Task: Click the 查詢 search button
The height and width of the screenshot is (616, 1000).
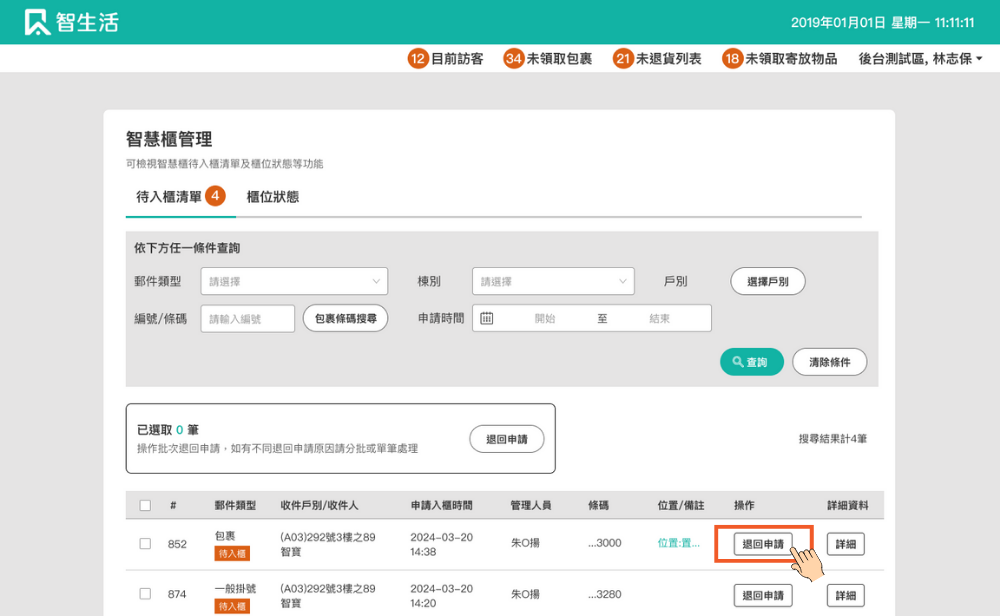Action: [751, 362]
